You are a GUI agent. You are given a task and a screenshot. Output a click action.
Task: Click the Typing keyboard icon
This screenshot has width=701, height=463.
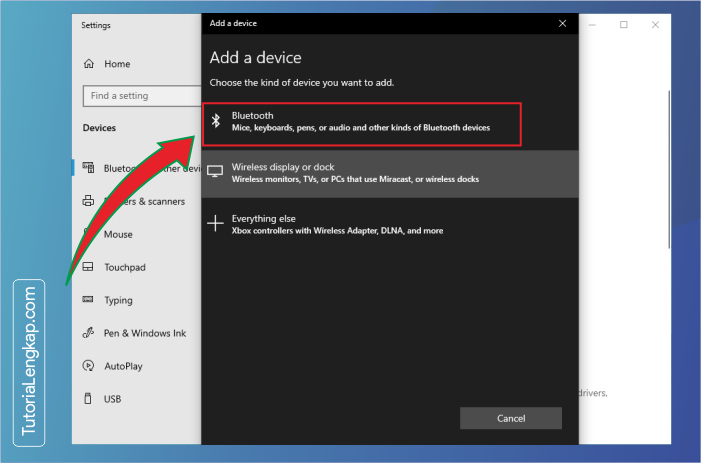pos(88,299)
